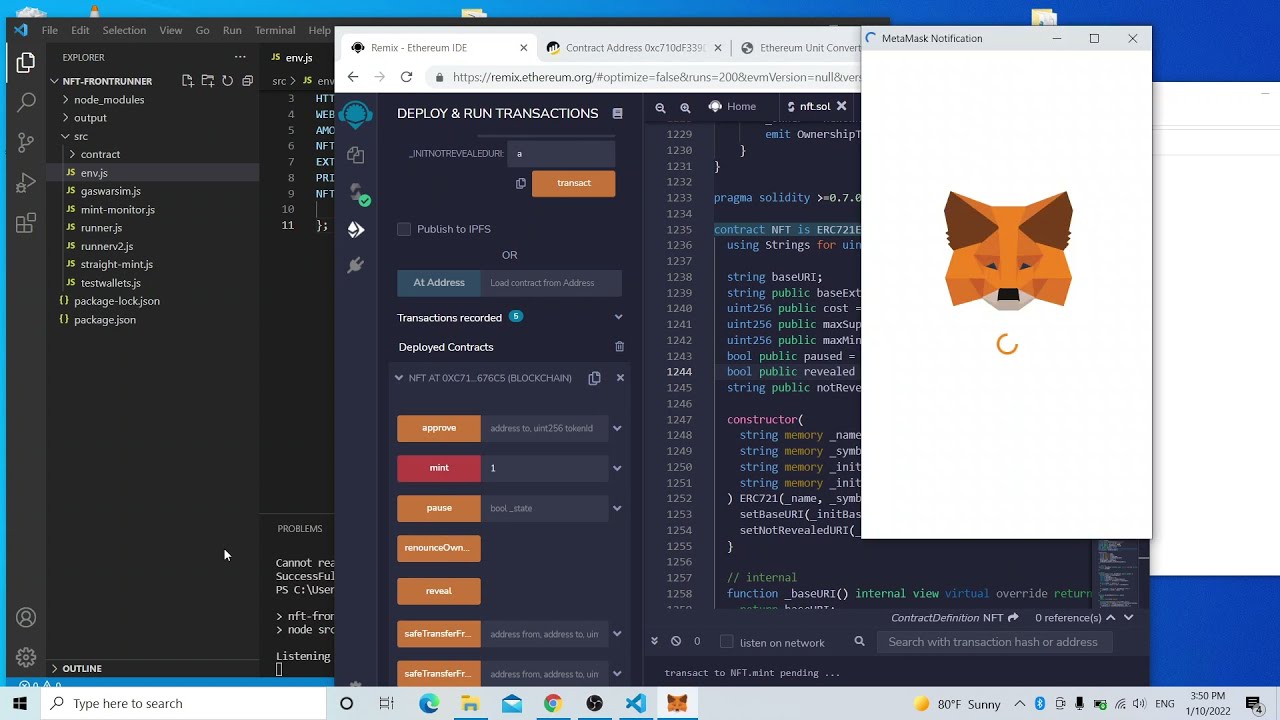
Task: Click the reveal function button
Action: (439, 591)
